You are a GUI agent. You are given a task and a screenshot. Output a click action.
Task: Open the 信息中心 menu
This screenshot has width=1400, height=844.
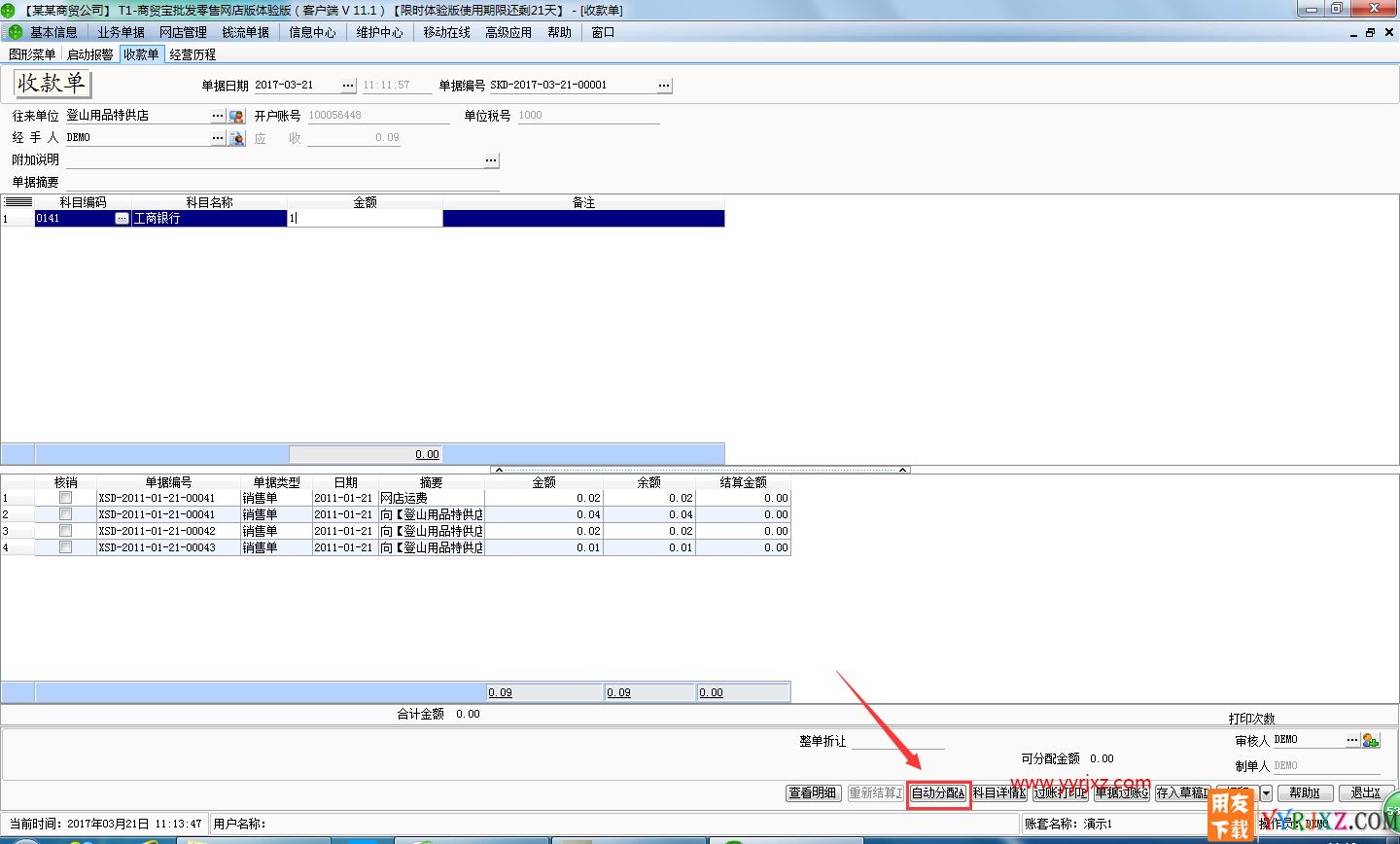tap(313, 32)
